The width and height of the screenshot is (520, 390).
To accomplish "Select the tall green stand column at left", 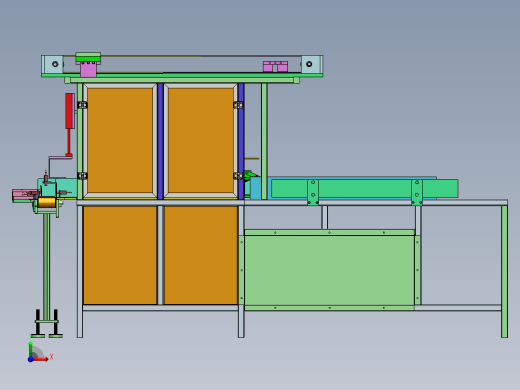I will click(x=47, y=267).
